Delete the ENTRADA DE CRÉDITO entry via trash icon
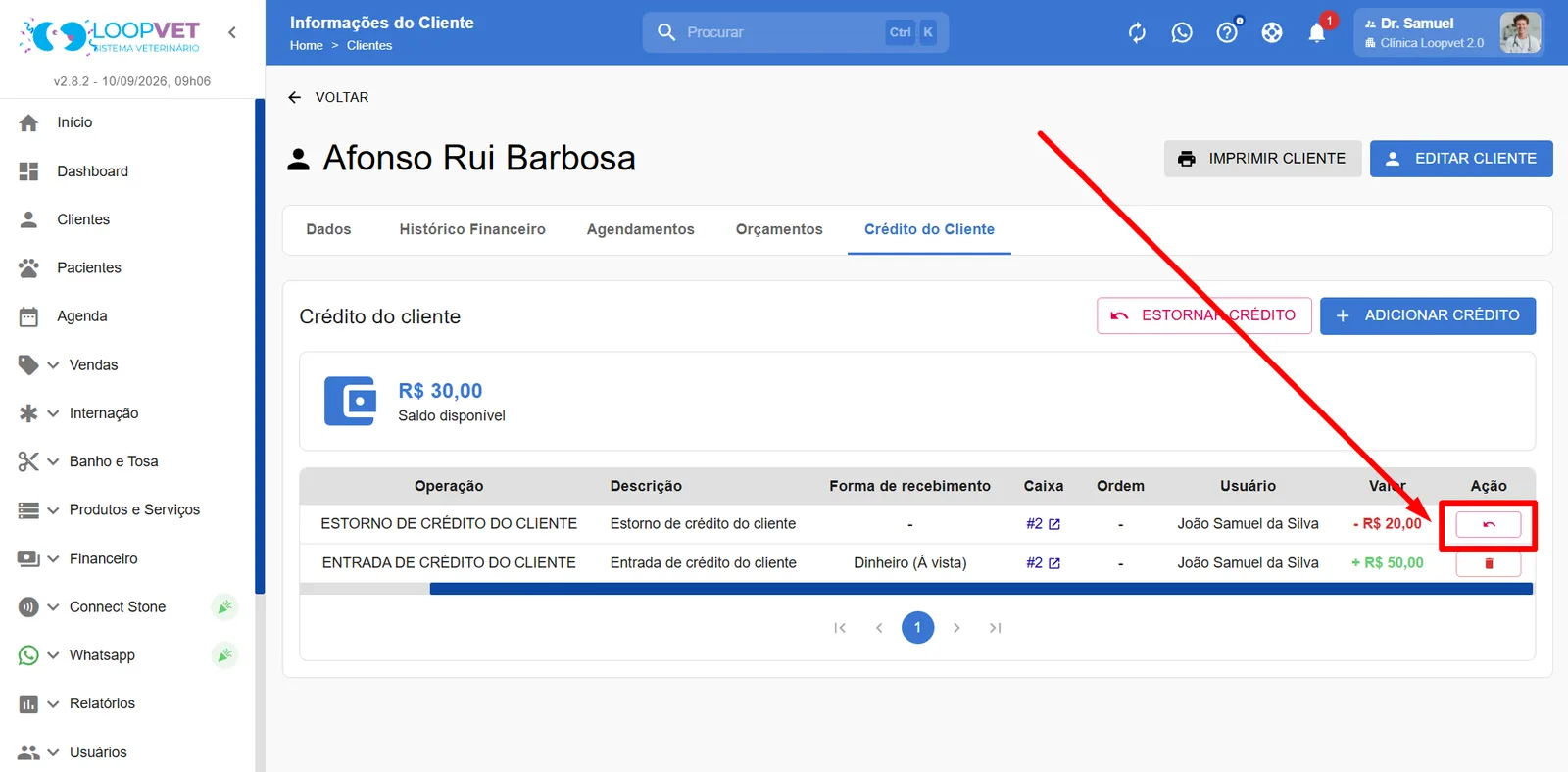Viewport: 1568px width, 772px height. [x=1489, y=563]
